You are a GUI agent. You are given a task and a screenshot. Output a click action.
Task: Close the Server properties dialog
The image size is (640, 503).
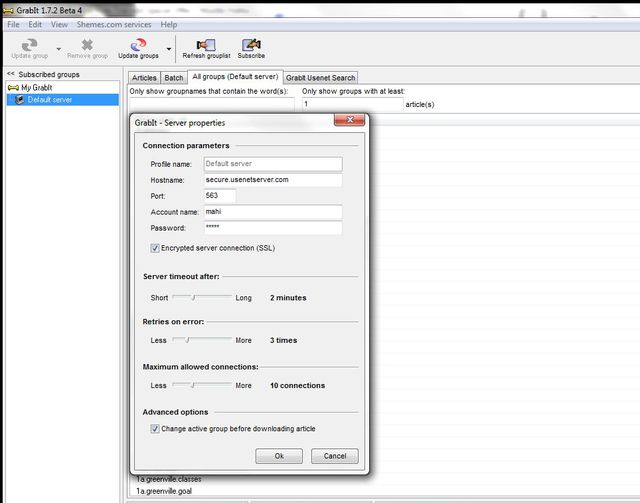click(x=349, y=120)
